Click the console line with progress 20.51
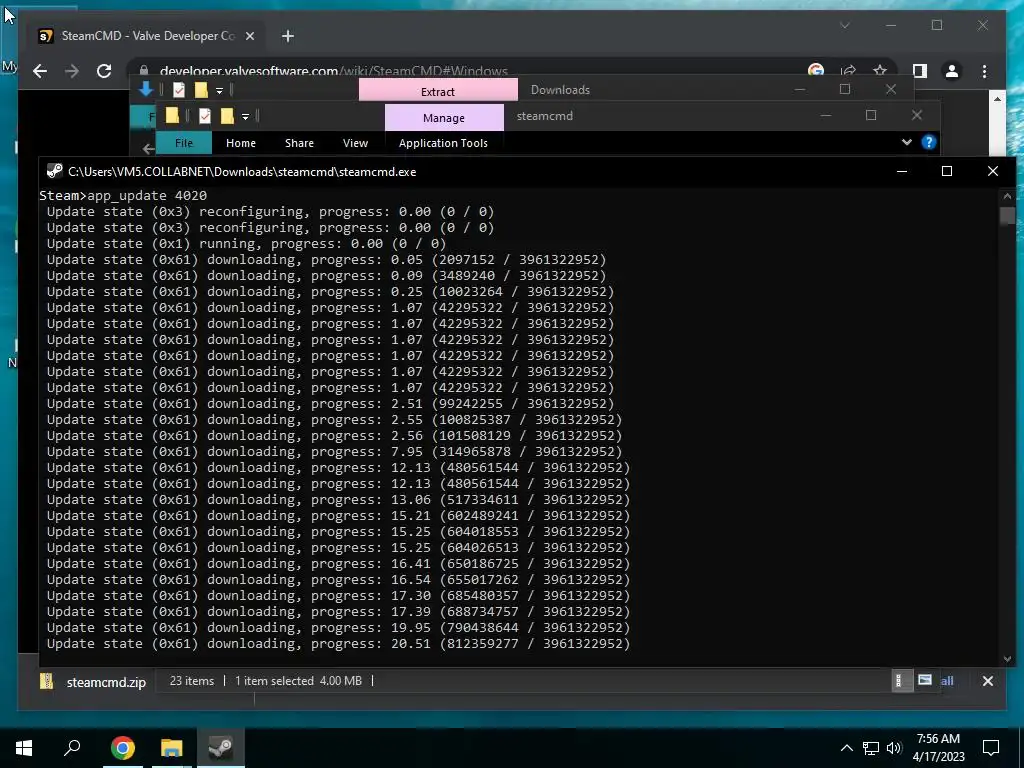The image size is (1024, 768). pos(338,644)
